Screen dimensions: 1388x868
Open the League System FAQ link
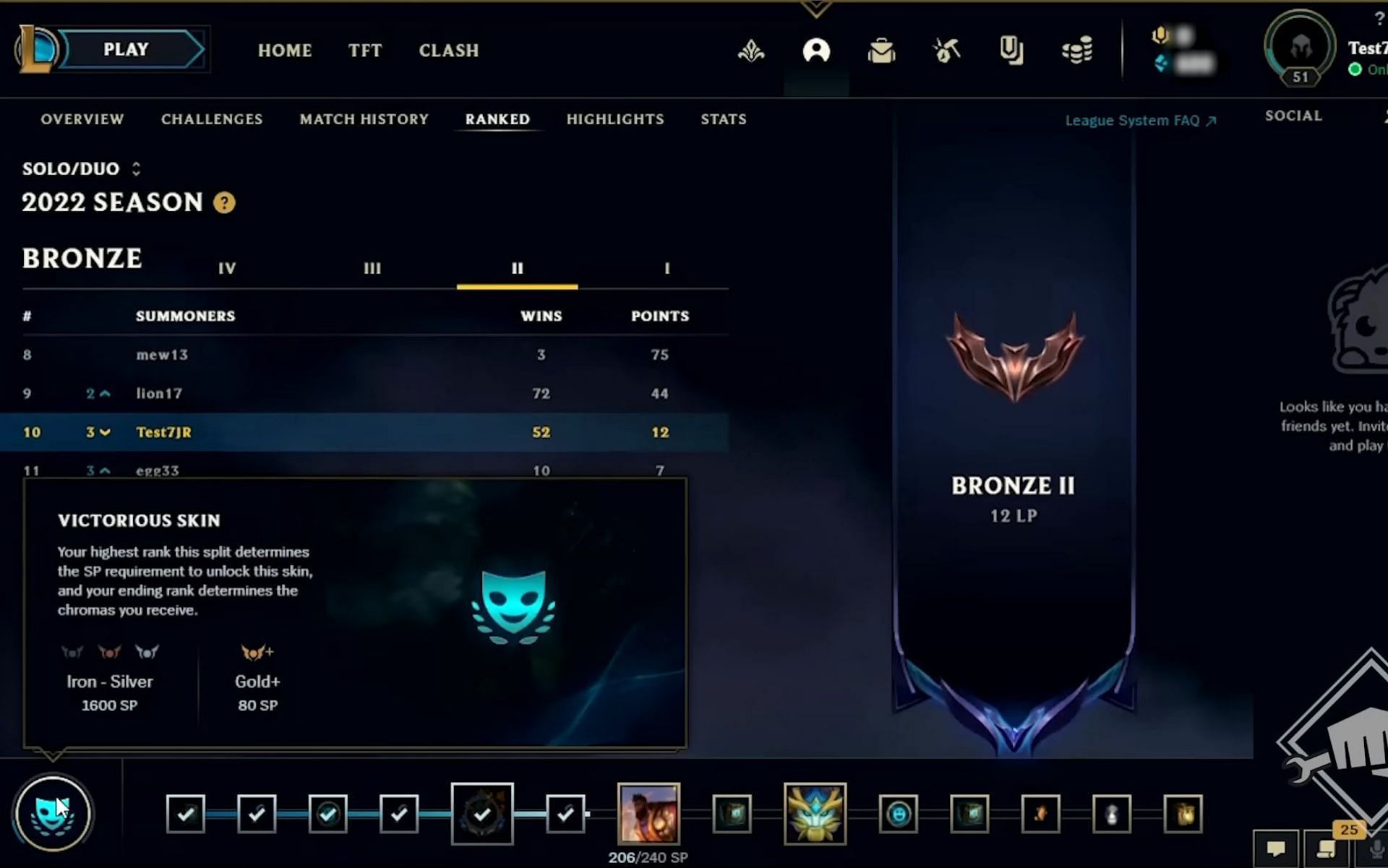[1141, 120]
